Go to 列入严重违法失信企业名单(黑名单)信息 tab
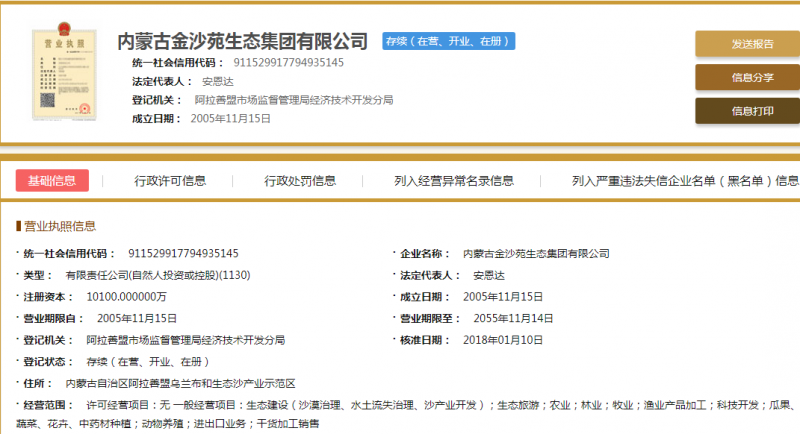Viewport: 800px width, 434px height. coord(685,181)
